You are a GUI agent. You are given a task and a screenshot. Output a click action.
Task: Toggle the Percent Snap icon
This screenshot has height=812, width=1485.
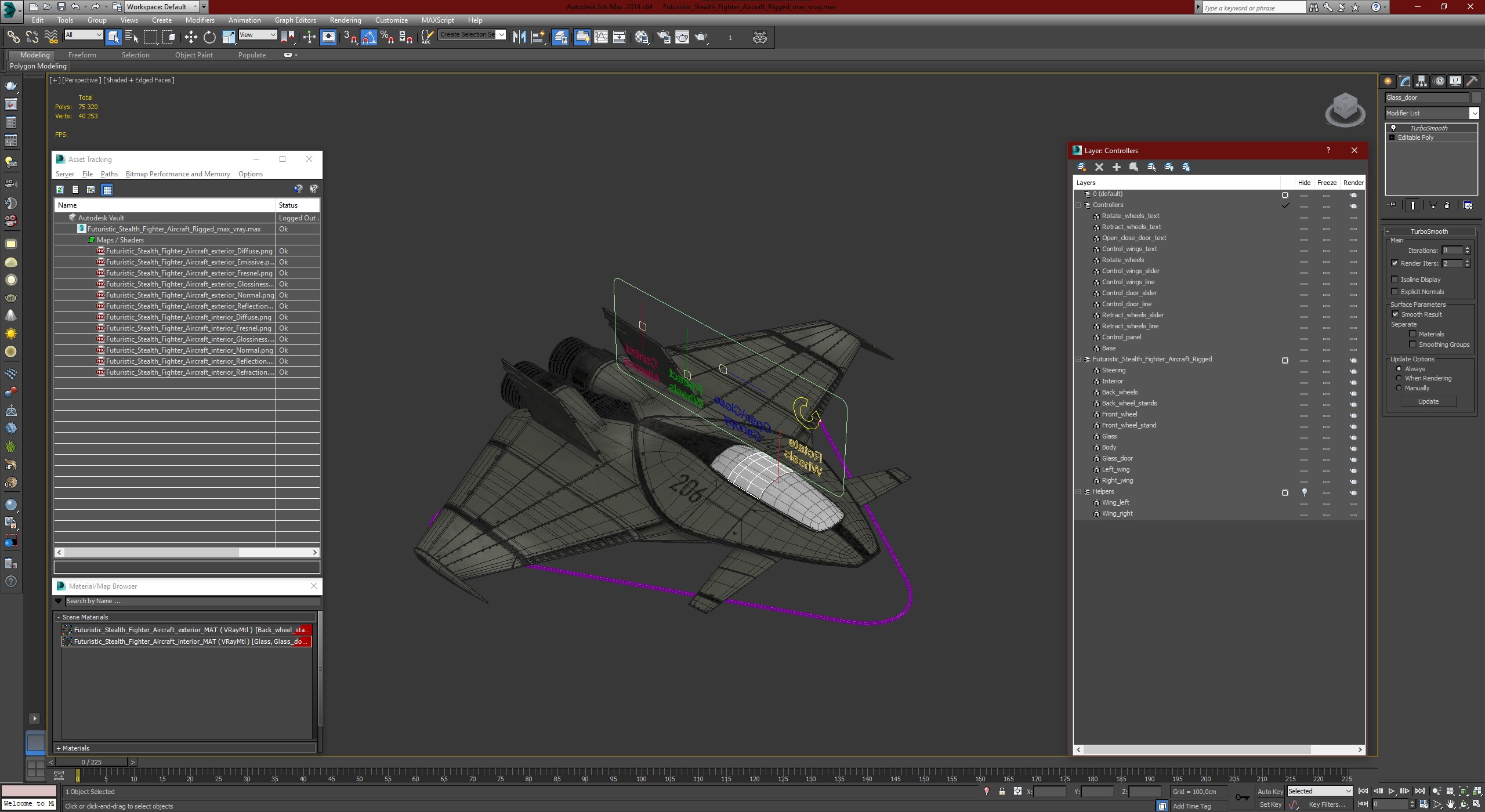tap(387, 37)
